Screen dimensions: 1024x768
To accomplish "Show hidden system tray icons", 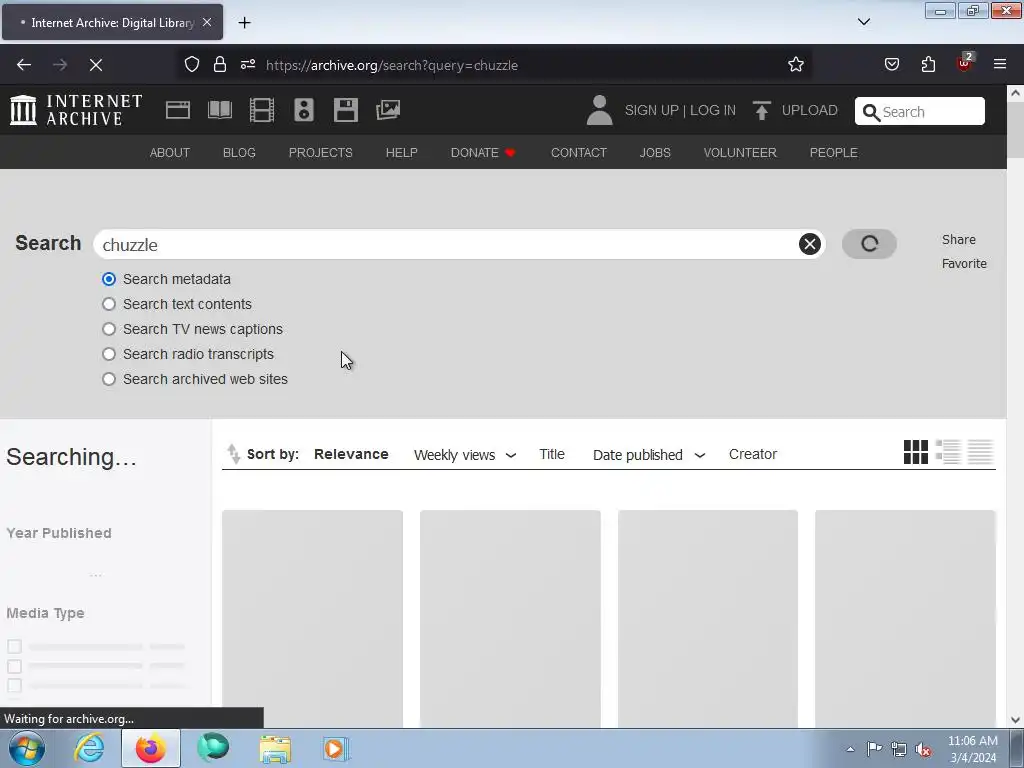I will click(x=850, y=748).
